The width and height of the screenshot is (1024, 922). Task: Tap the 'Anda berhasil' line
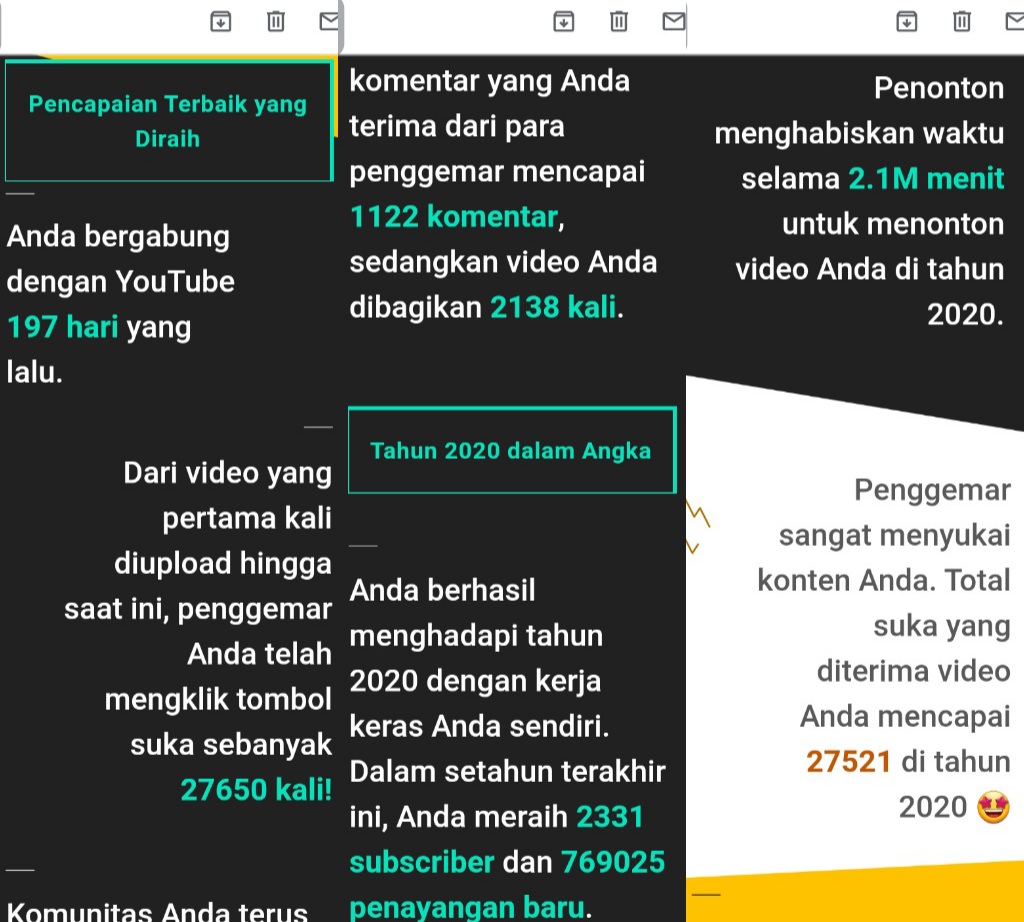point(442,590)
